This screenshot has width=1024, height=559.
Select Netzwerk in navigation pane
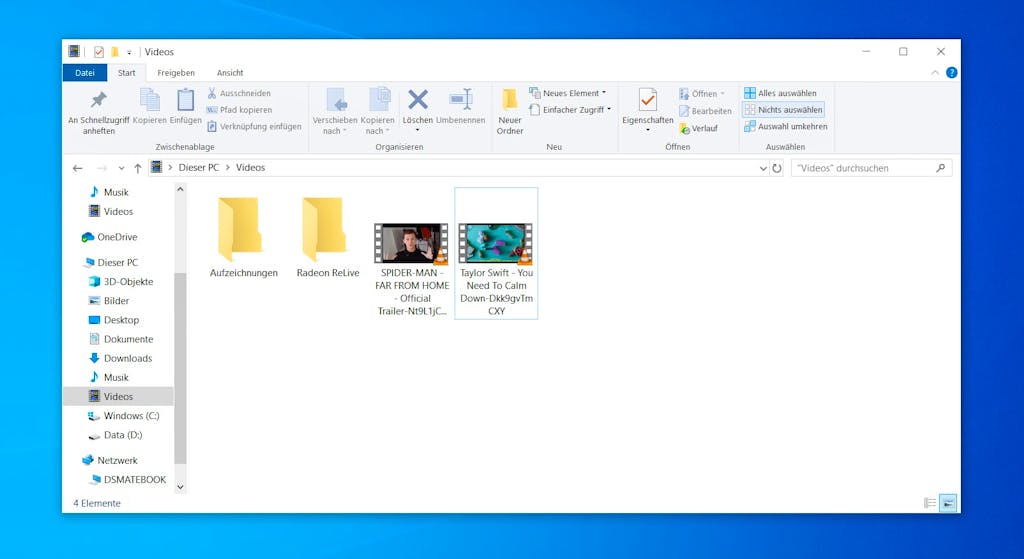coord(110,460)
